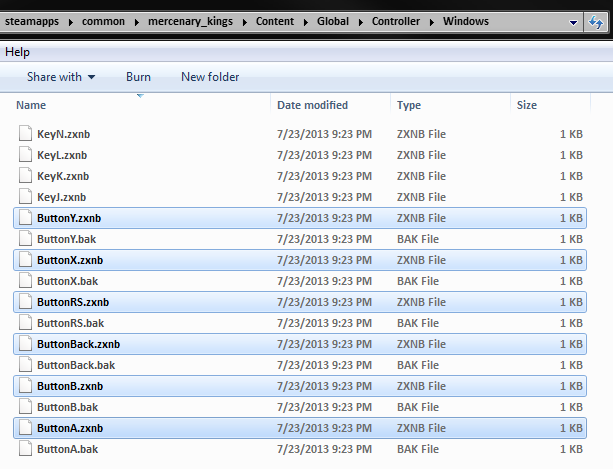
Task: Navigate to Content folder in breadcrumb
Action: coord(275,21)
